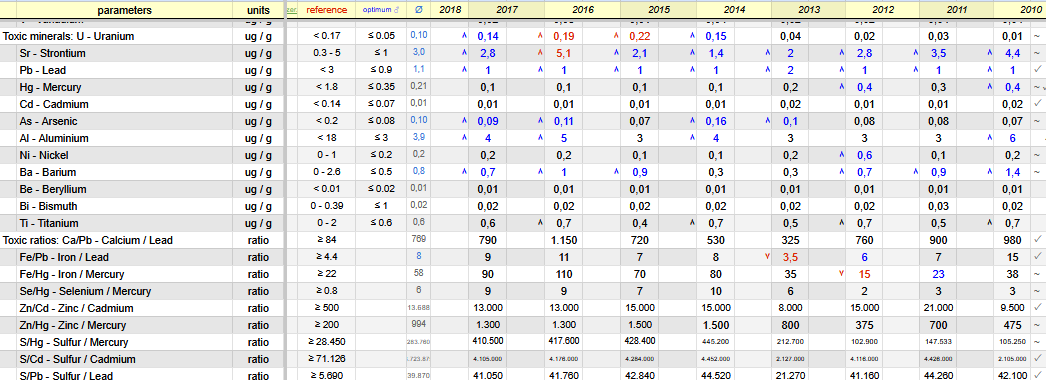
Task: Select the 'Ti - Titanium' row label
Action: tap(49, 223)
